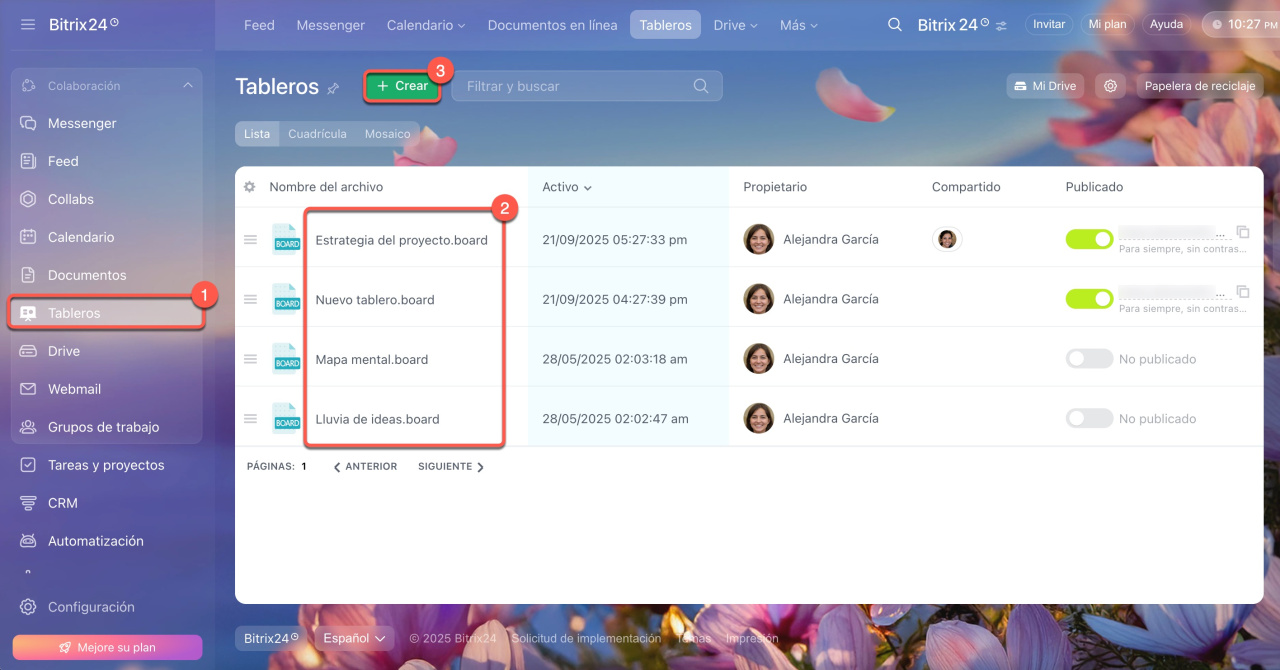Screen dimensions: 1280x670
Task: Click the pin icon beside Tableros title
Action: pos(333,88)
